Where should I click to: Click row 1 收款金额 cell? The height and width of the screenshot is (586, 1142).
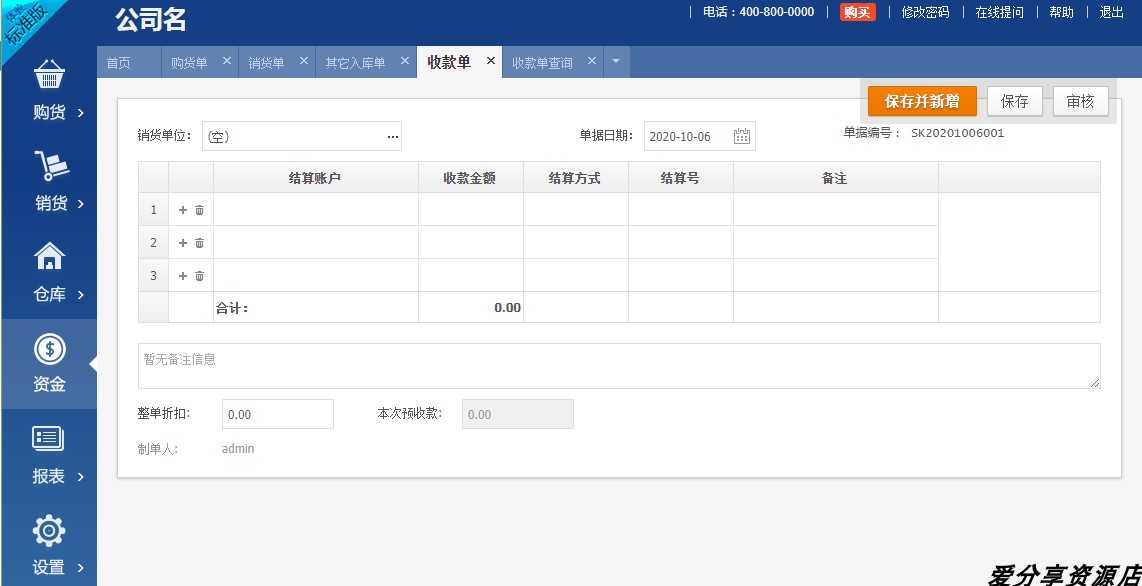point(470,210)
